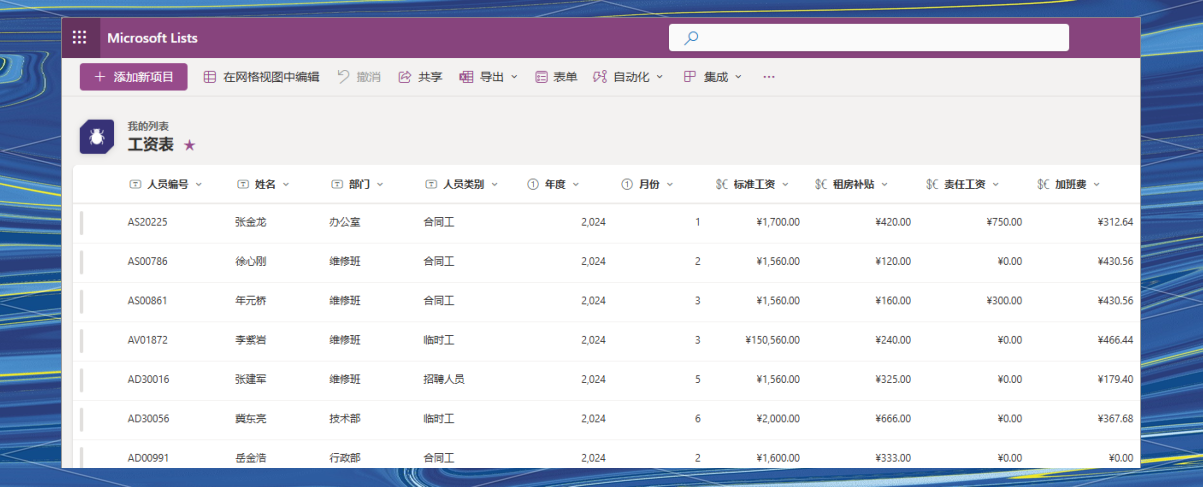Open the 部门 column header menu
Screen dimensions: 1203x487
click(x=380, y=184)
